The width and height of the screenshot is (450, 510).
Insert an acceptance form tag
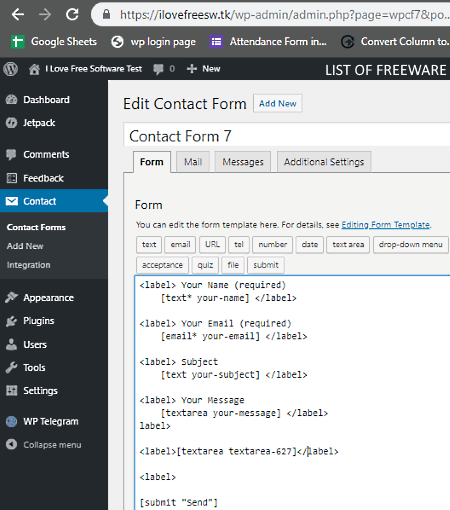pyautogui.click(x=162, y=265)
